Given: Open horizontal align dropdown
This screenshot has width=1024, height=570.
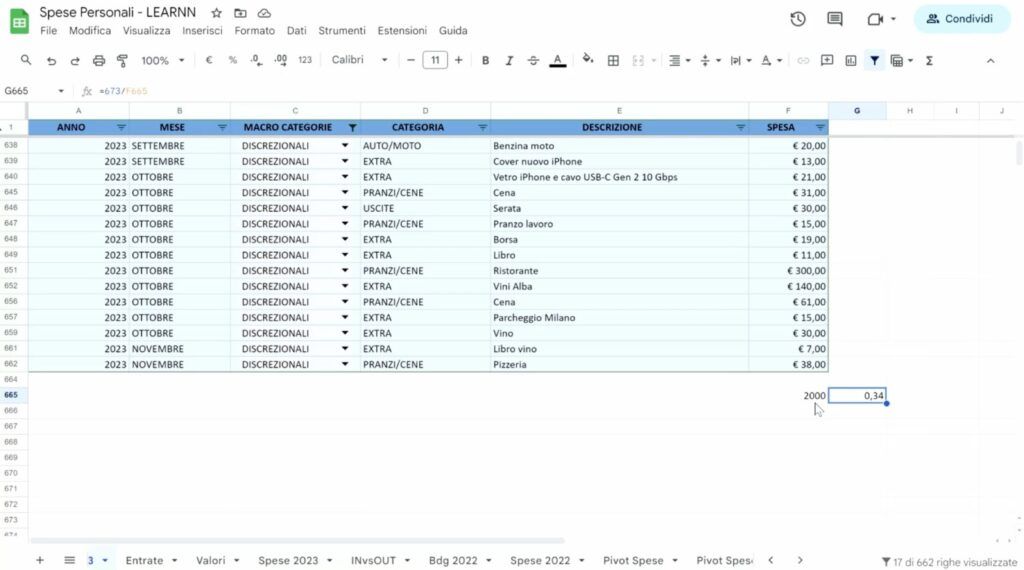Looking at the screenshot, I should [x=679, y=61].
